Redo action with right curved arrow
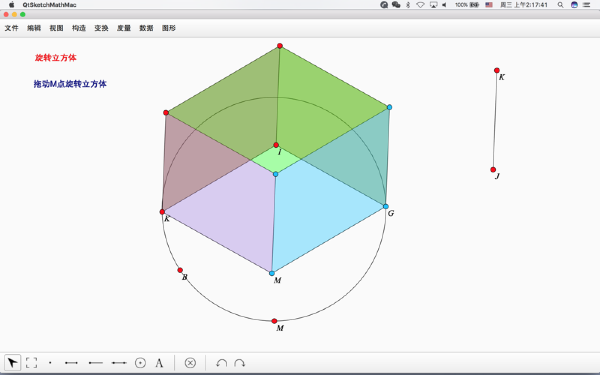Image resolution: width=600 pixels, height=375 pixels. click(x=240, y=363)
